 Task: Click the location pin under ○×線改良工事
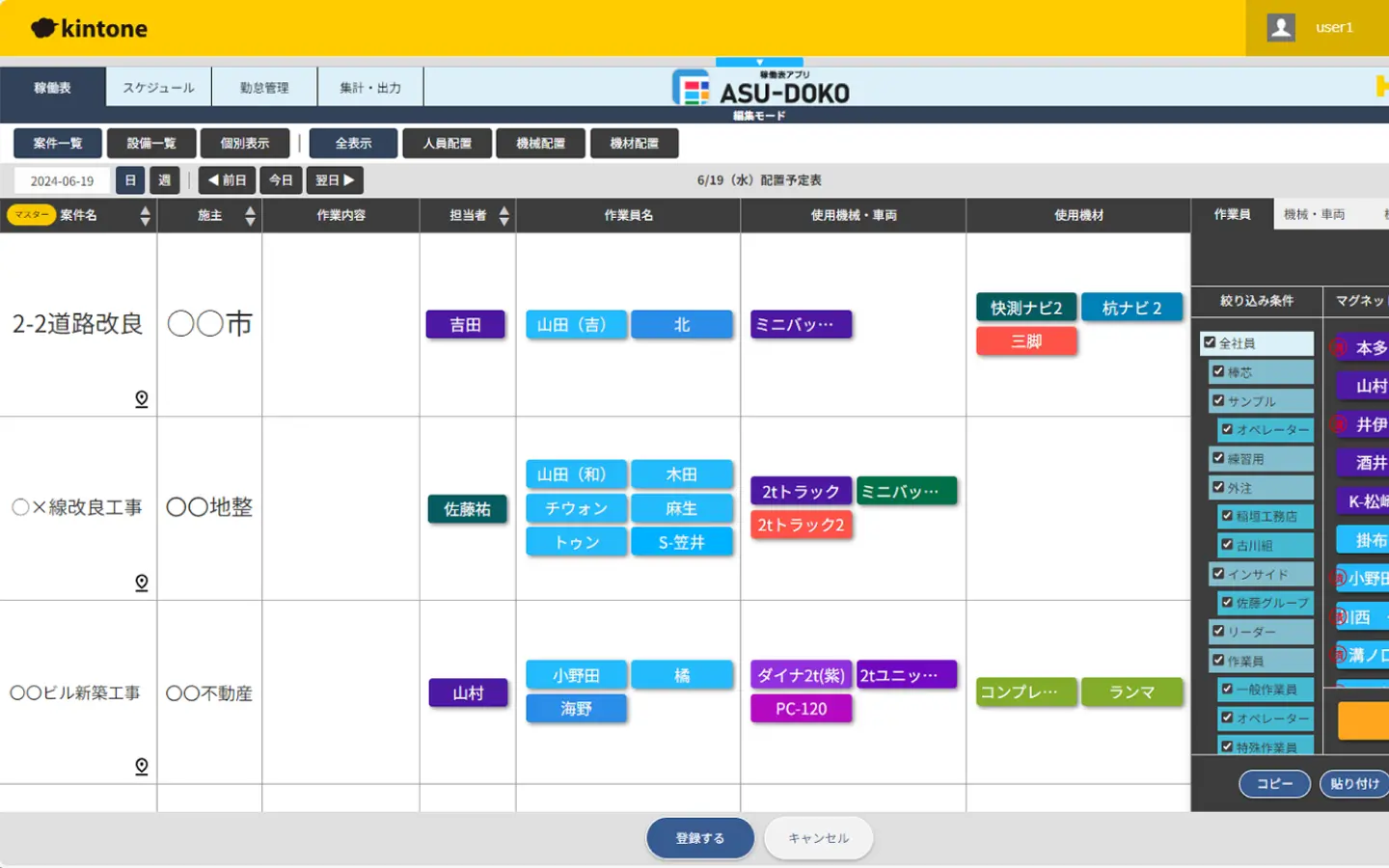pyautogui.click(x=142, y=583)
